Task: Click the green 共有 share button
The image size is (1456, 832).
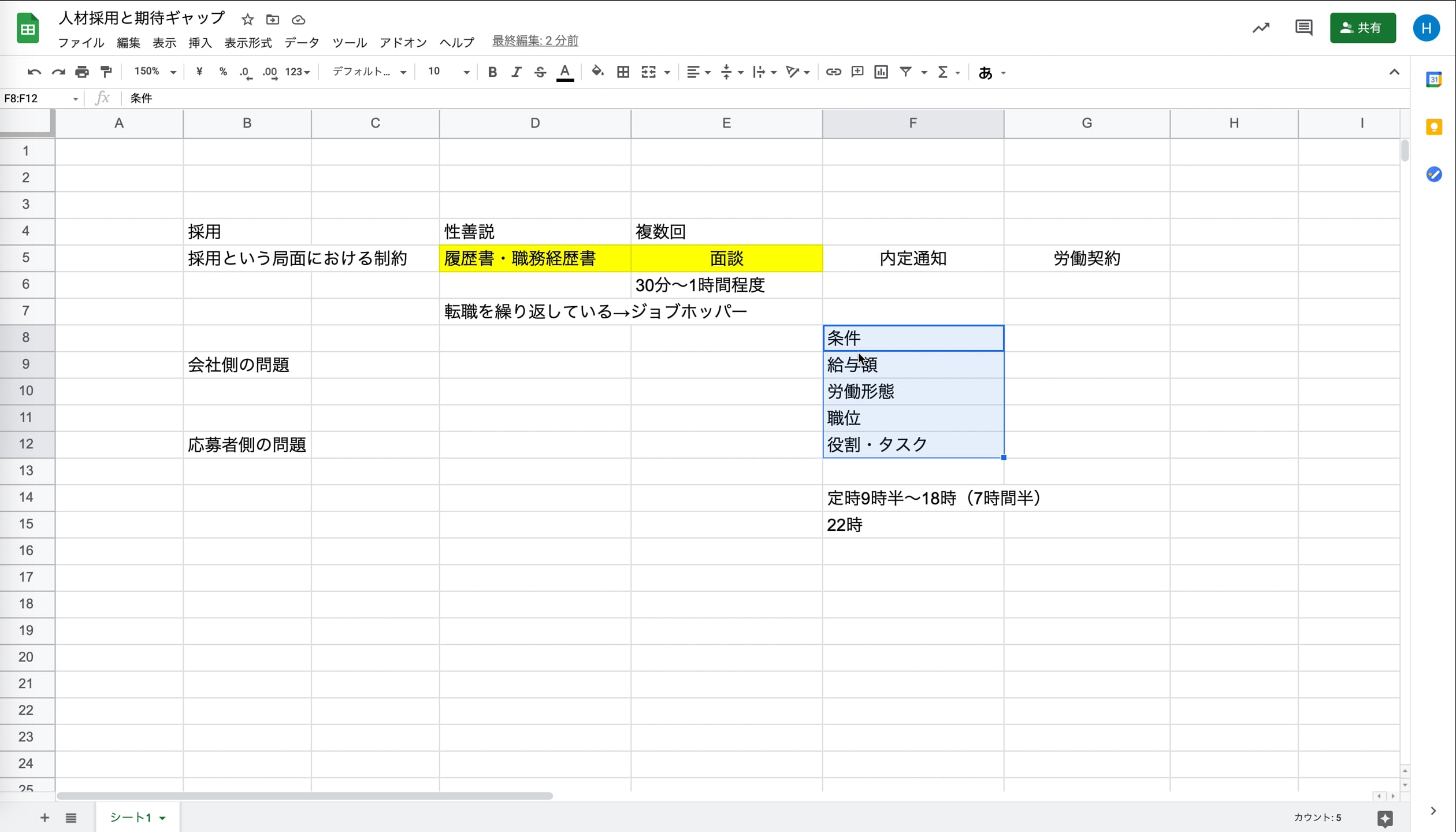Action: click(1362, 28)
